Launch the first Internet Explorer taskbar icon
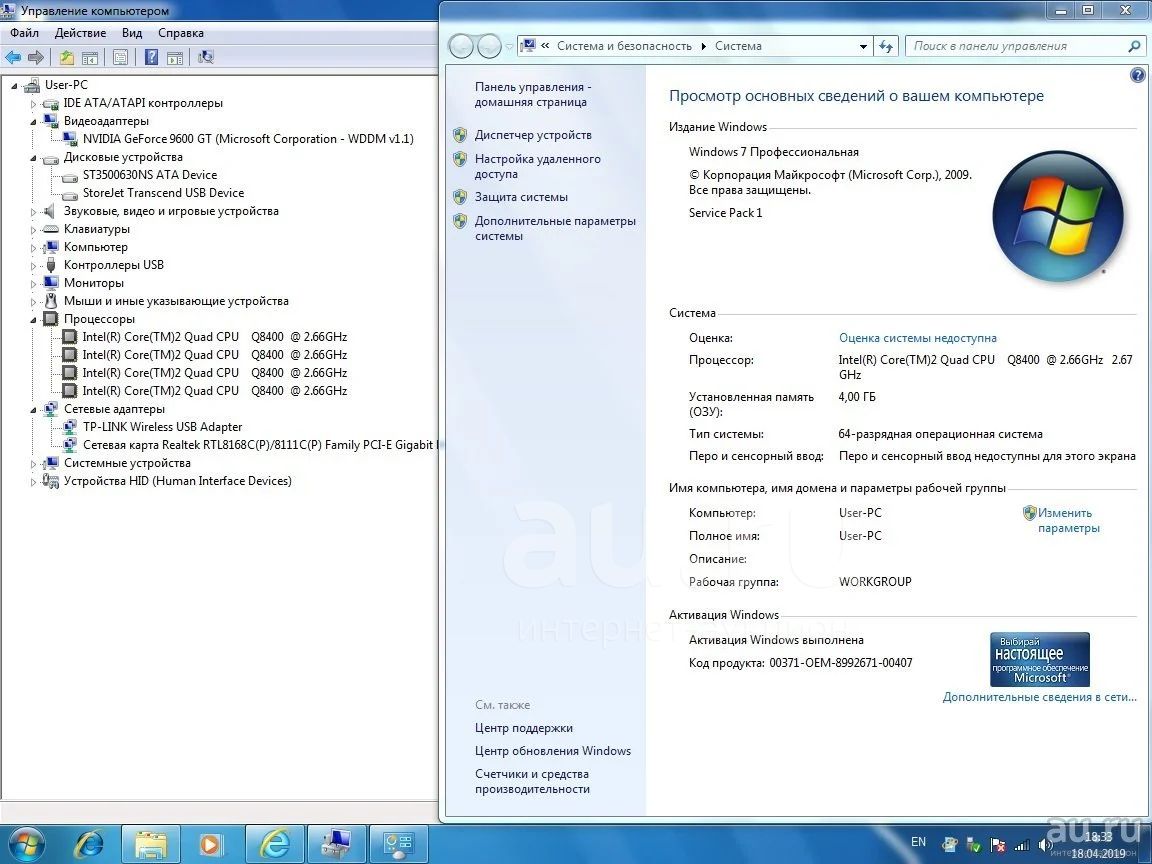The height and width of the screenshot is (864, 1152). [88, 844]
